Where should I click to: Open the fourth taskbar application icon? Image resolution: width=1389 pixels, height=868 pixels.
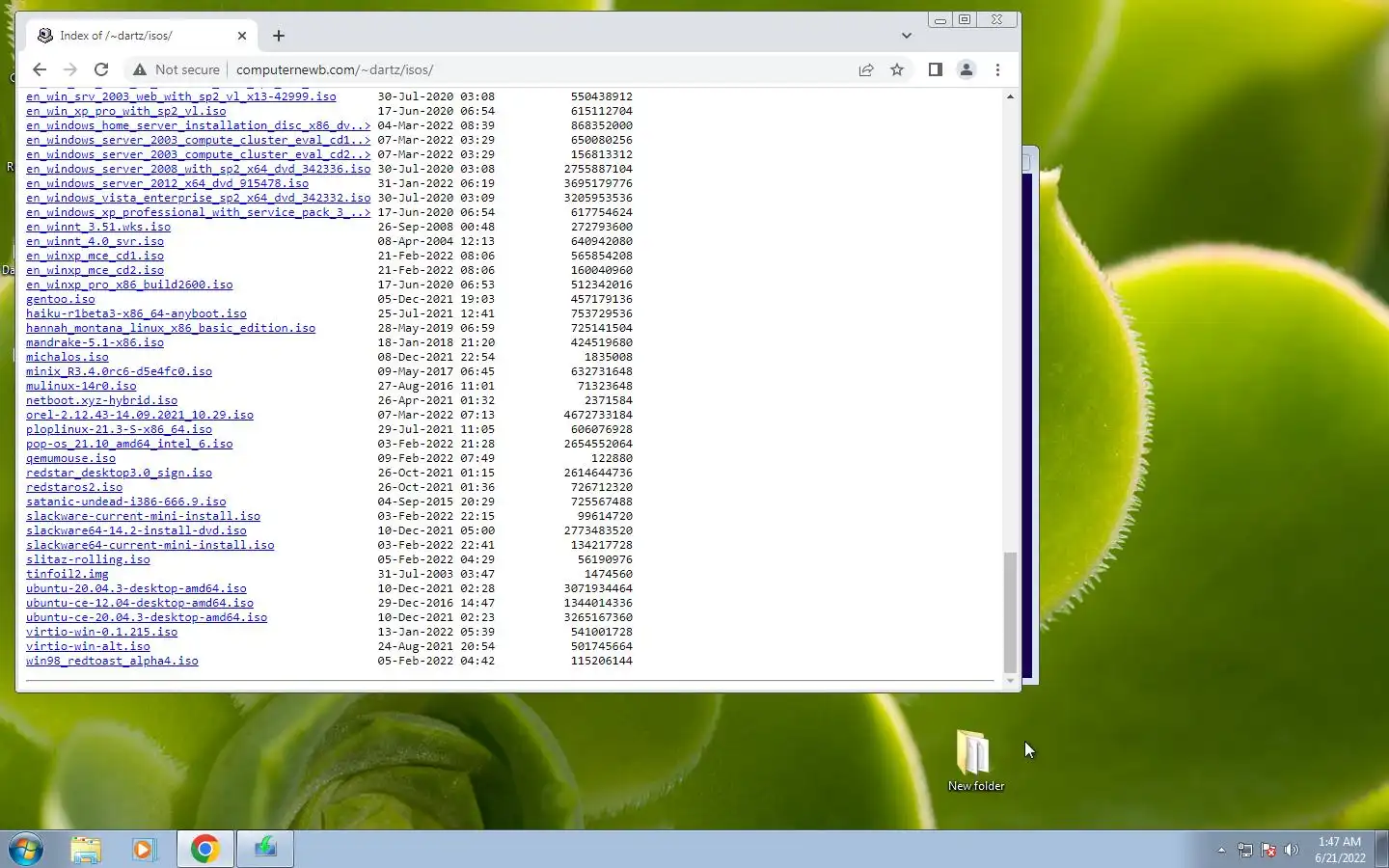265,850
